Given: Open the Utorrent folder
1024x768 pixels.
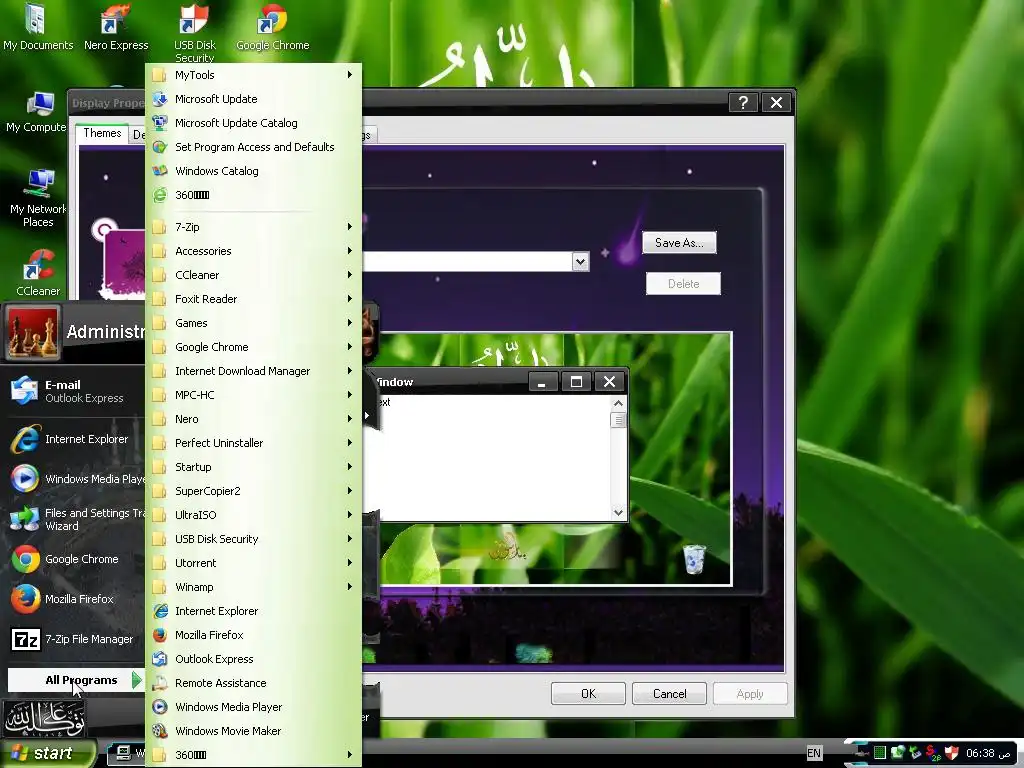Looking at the screenshot, I should (253, 563).
